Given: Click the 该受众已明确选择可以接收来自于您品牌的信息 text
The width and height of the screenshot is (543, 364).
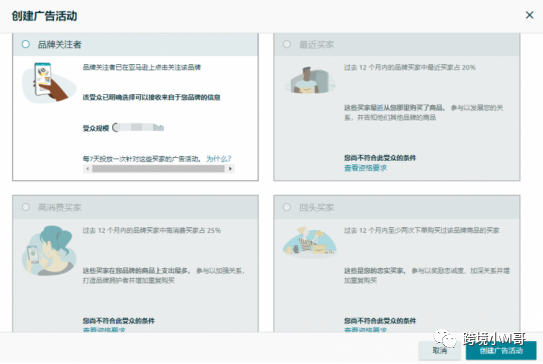Looking at the screenshot, I should [x=151, y=97].
